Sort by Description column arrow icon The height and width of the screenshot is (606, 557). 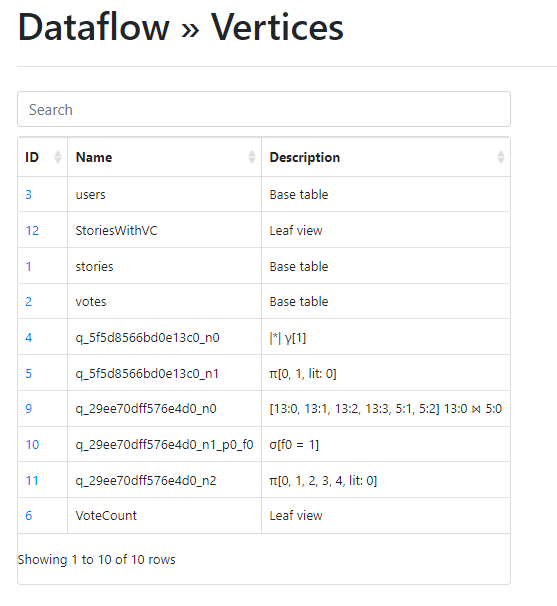click(x=501, y=157)
